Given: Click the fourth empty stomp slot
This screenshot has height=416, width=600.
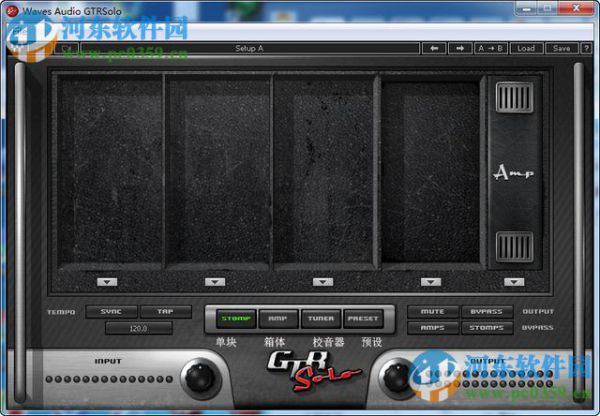Looking at the screenshot, I should [x=431, y=171].
